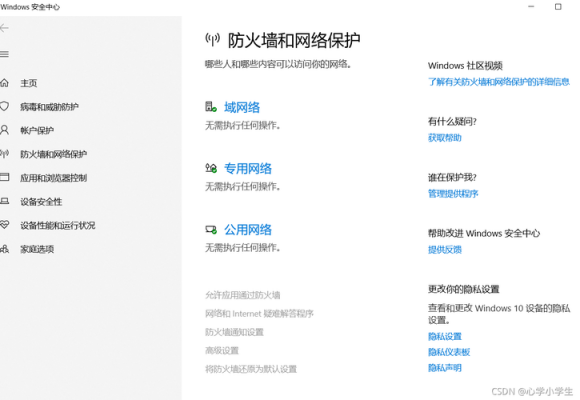Click the shield icon for 病毒和威胁防护

point(4,107)
